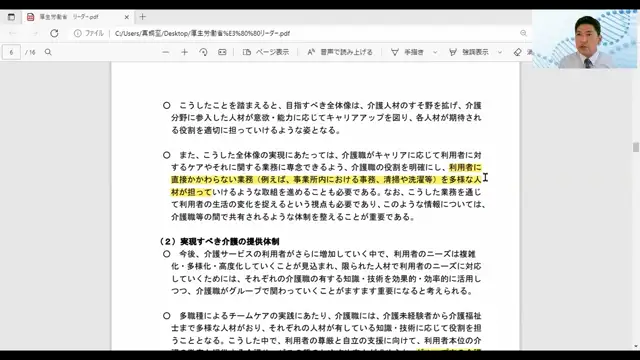Image resolution: width=640 pixels, height=360 pixels.
Task: Expand the 手描き dropdown arrow
Action: coord(435,52)
